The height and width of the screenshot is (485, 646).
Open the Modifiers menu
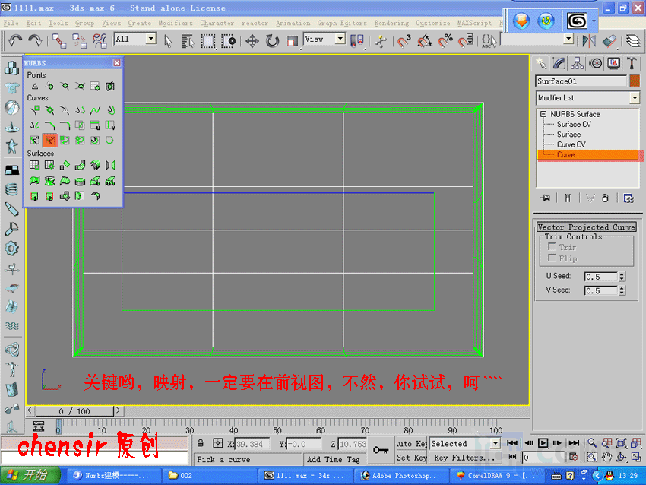[x=176, y=23]
